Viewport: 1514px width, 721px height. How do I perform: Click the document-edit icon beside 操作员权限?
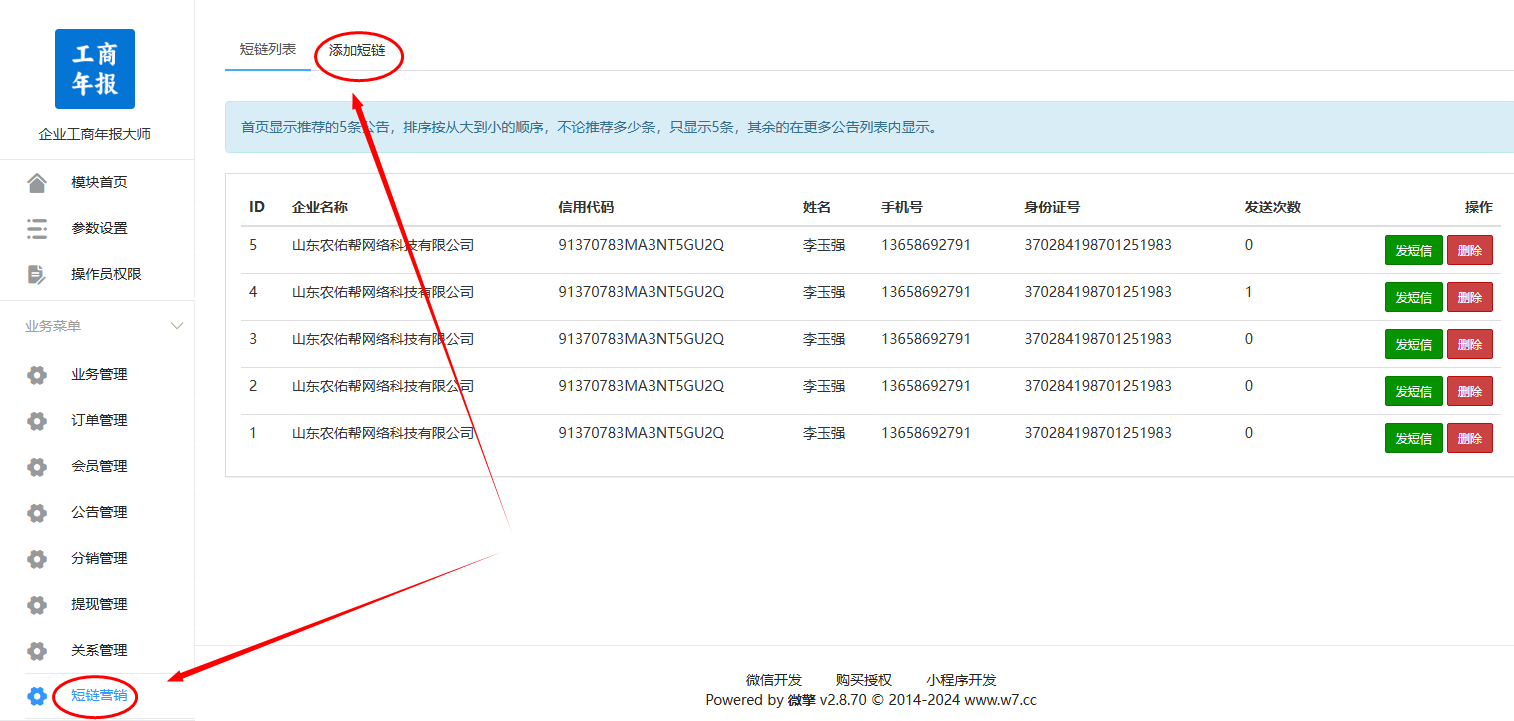click(x=37, y=275)
